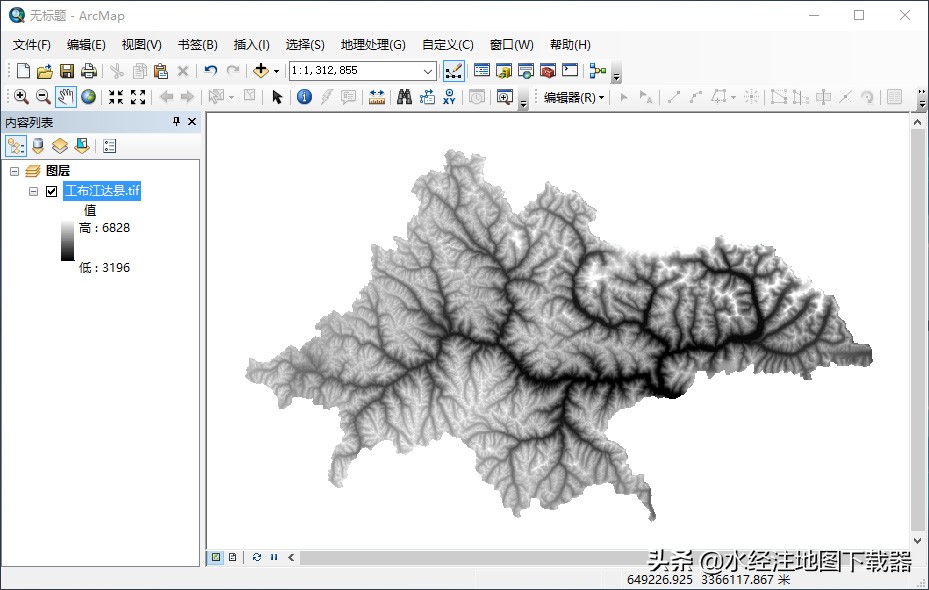Open the 地理处理(G) menu
Screen dimensions: 929x590
(372, 45)
